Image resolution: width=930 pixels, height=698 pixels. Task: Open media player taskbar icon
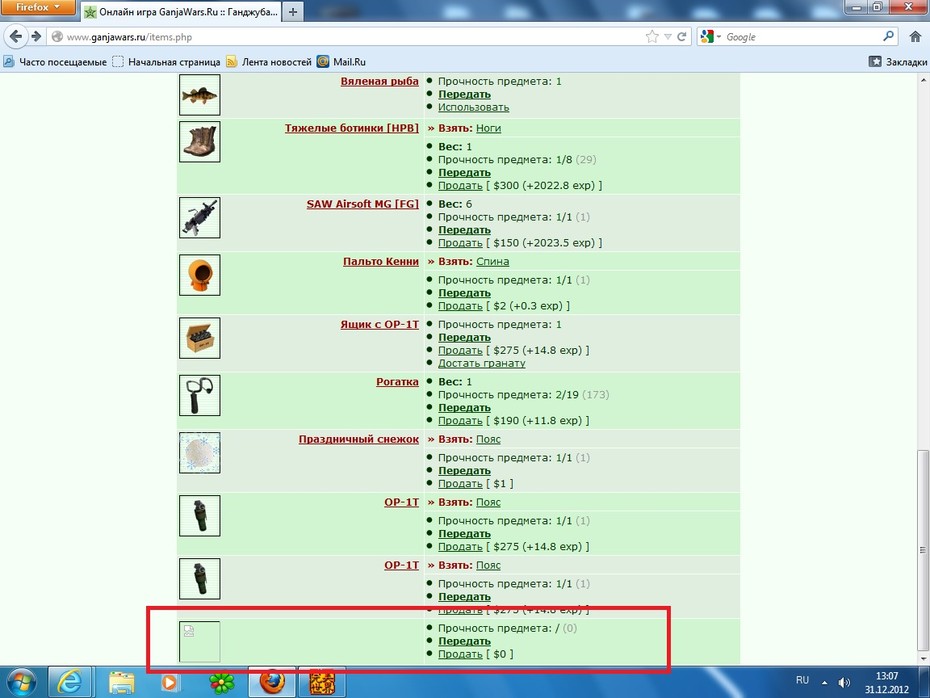169,683
